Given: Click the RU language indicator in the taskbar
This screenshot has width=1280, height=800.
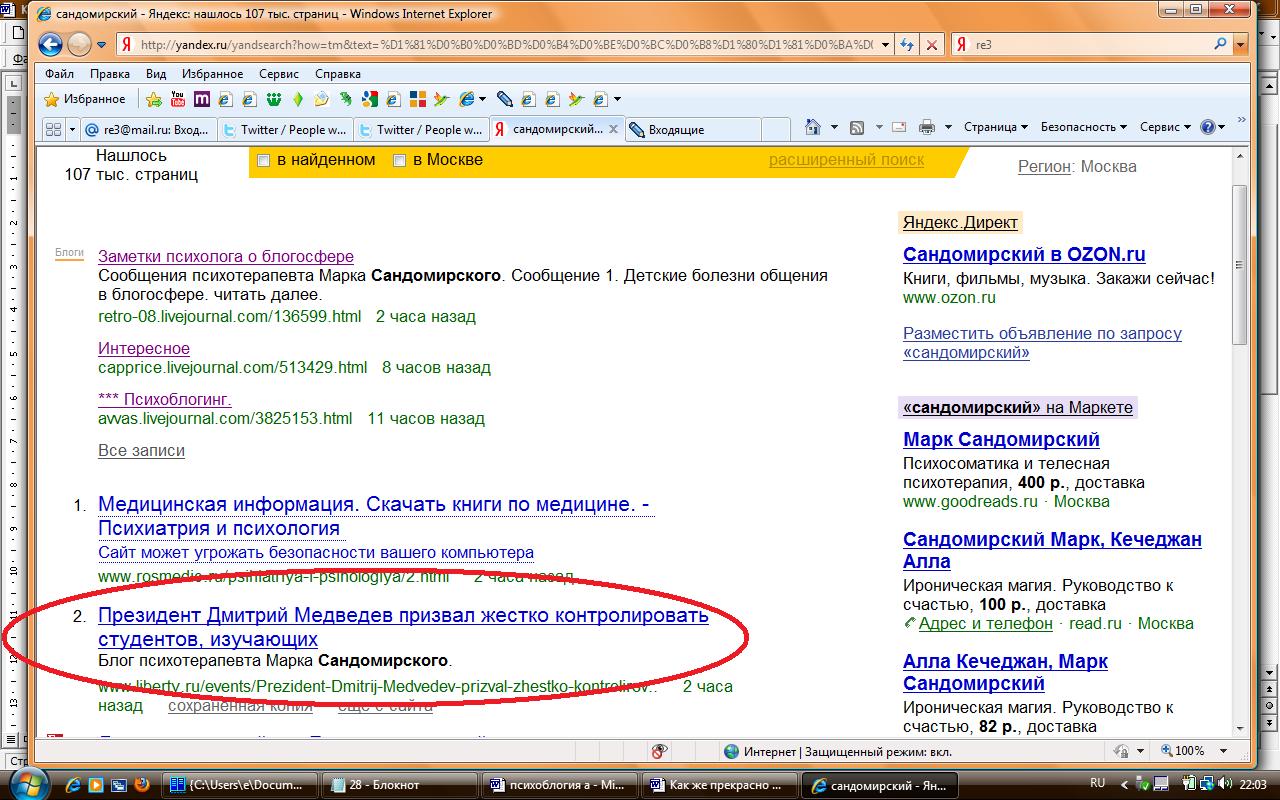Looking at the screenshot, I should coord(1097,783).
